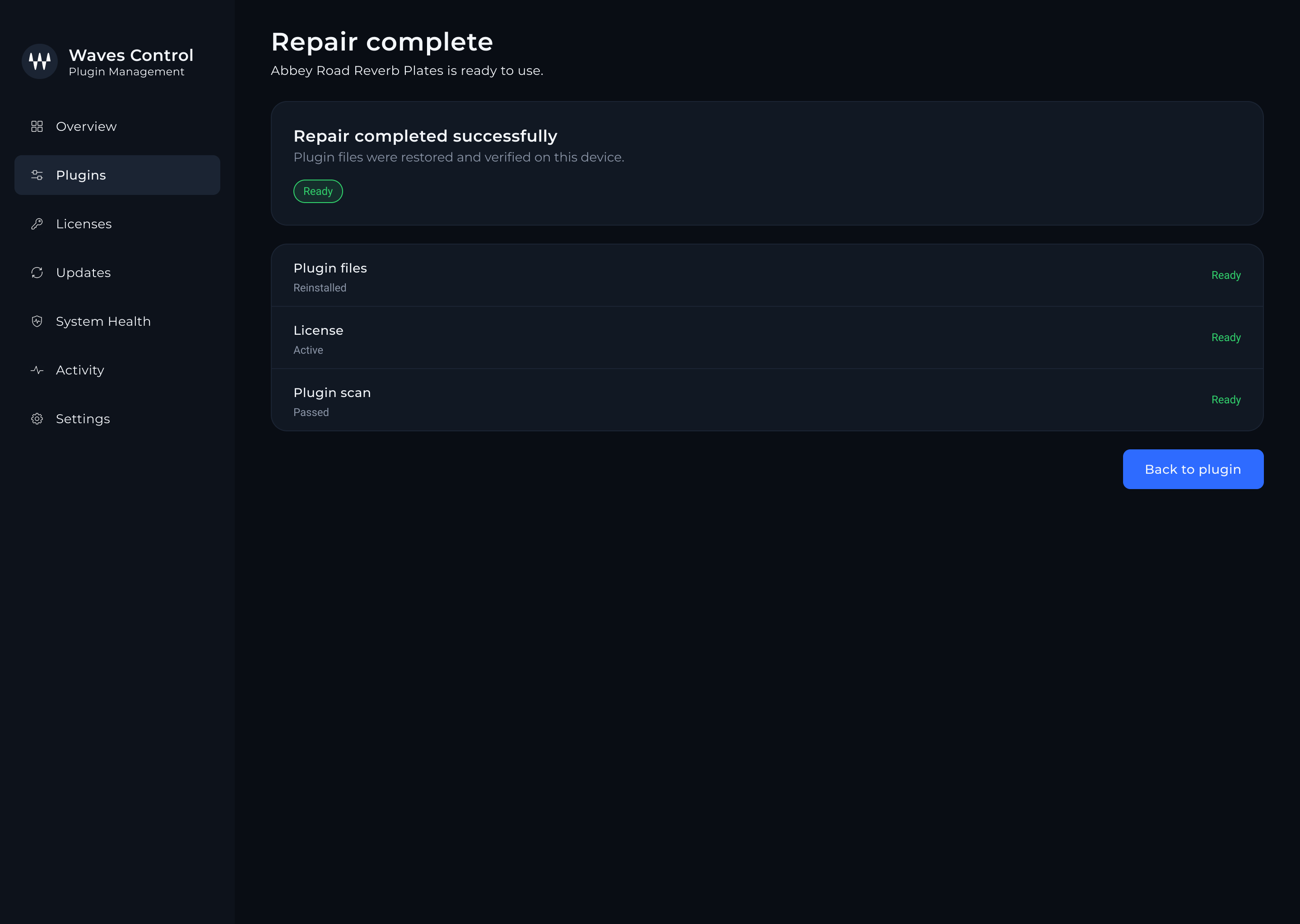Click the Waves Control logo icon
Viewport: 1300px width, 924px height.
[x=40, y=61]
